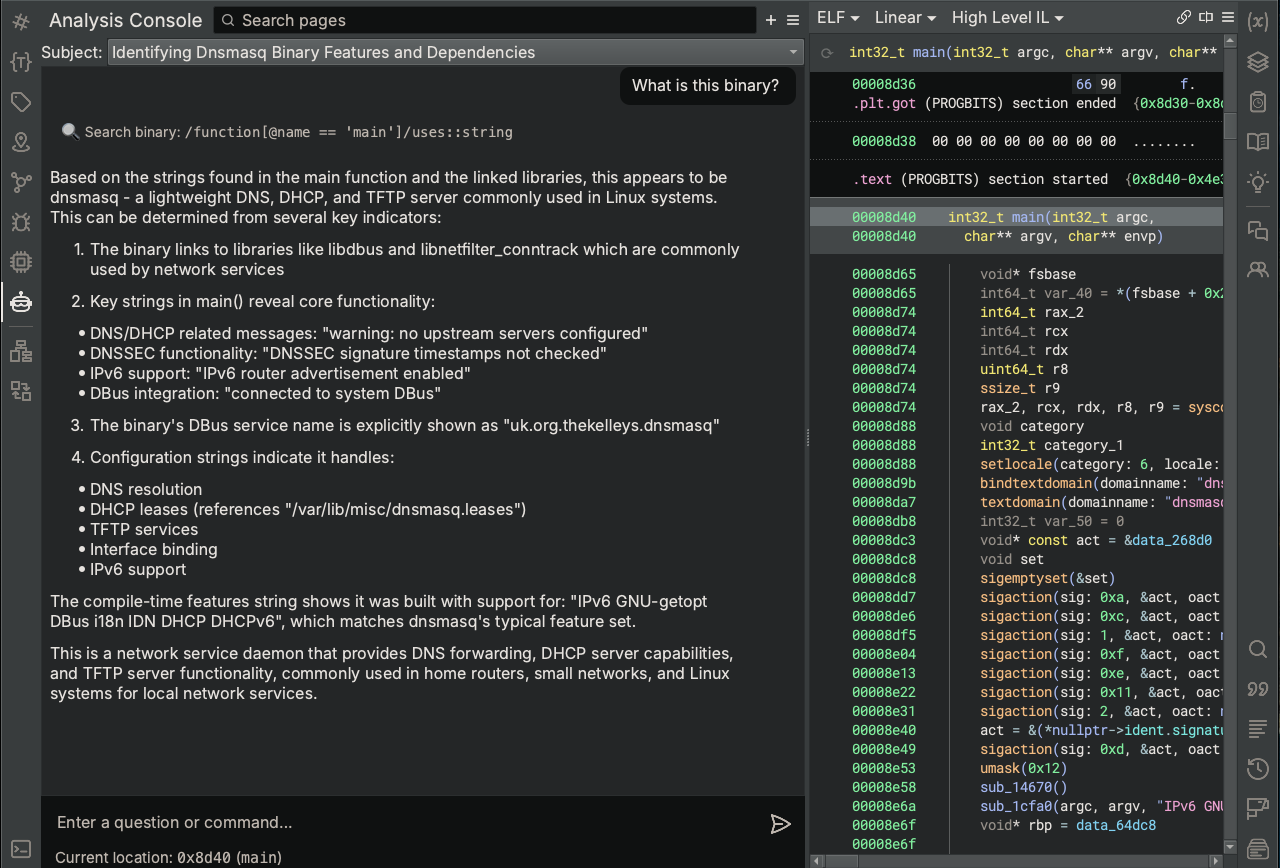Click the data_64dc8 reference
The width and height of the screenshot is (1280, 868).
point(1115,825)
